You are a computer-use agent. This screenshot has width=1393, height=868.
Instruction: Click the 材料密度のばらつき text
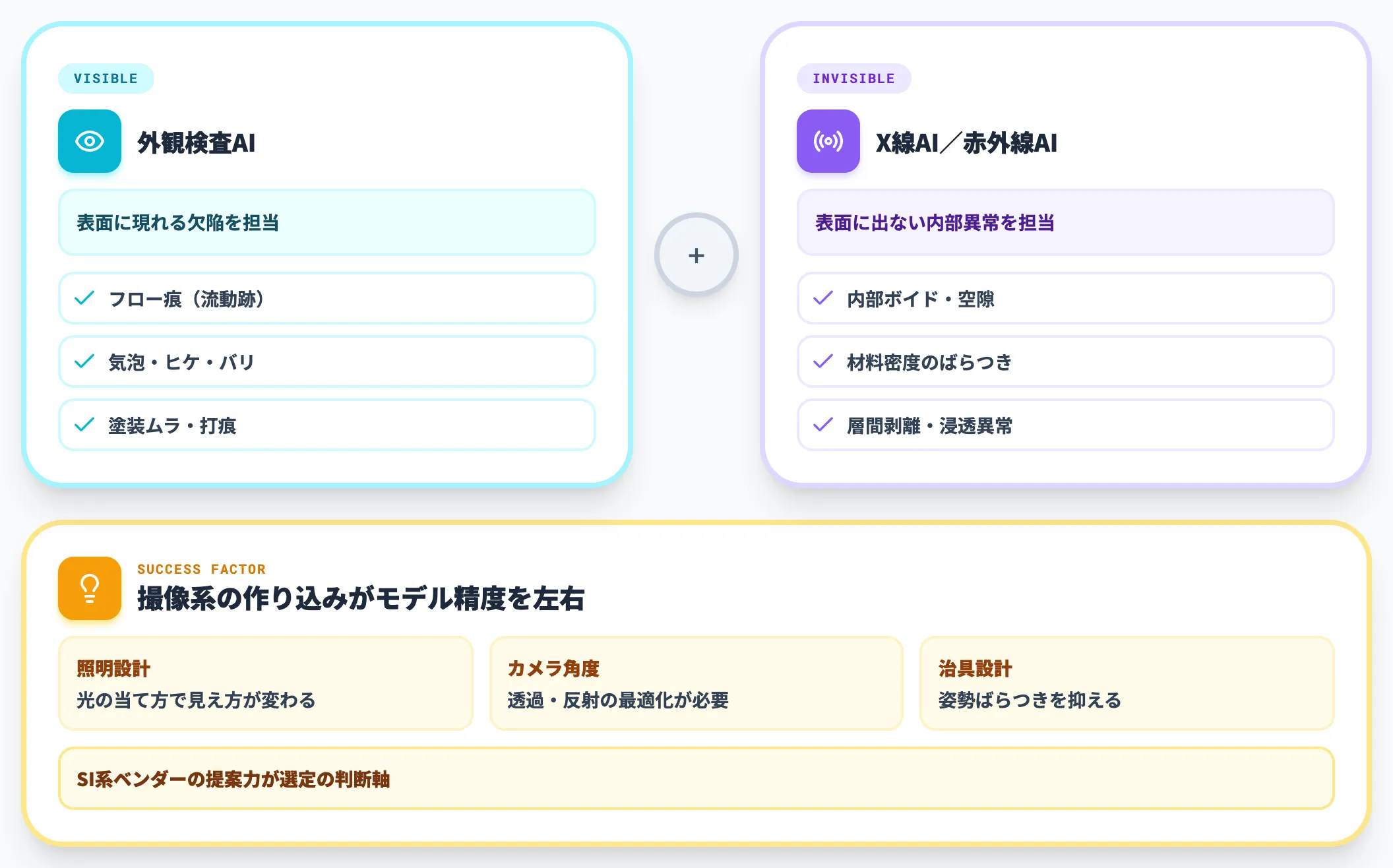(929, 362)
